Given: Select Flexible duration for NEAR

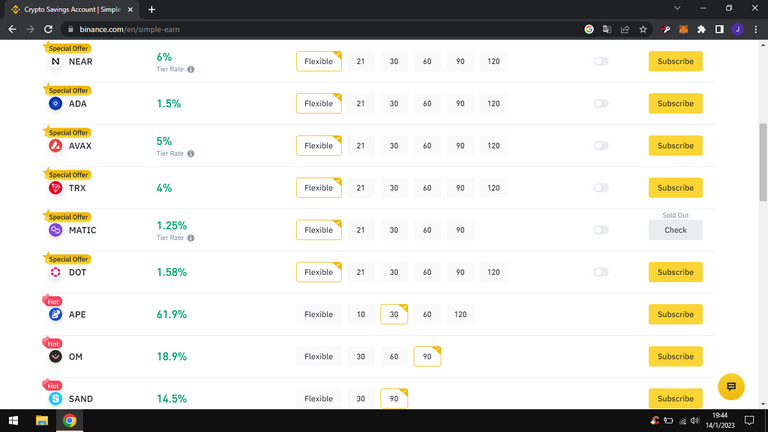Looking at the screenshot, I should pos(319,62).
